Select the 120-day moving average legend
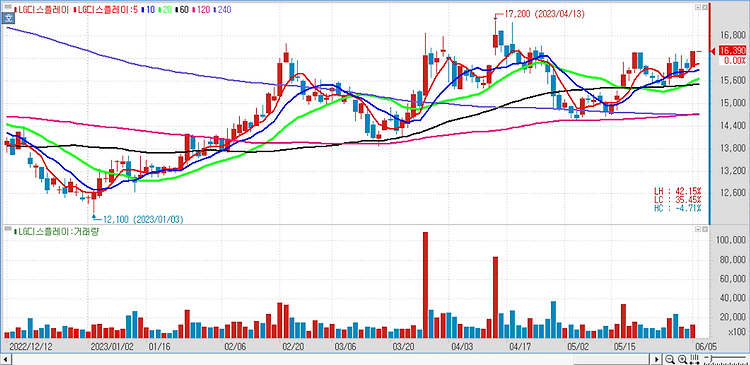 click(201, 9)
